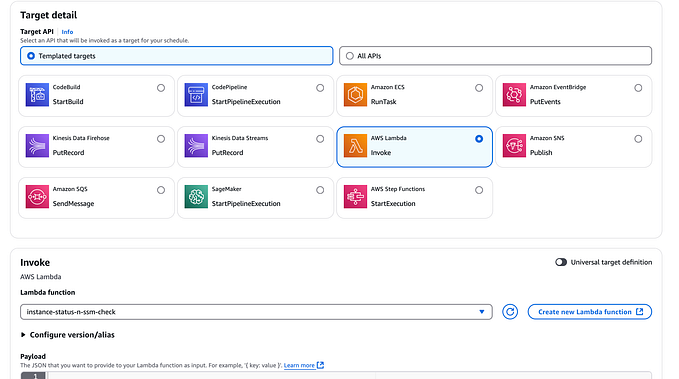Screen dimensions: 679x379
Task: Click the Amazon SNS service icon
Action: (514, 146)
